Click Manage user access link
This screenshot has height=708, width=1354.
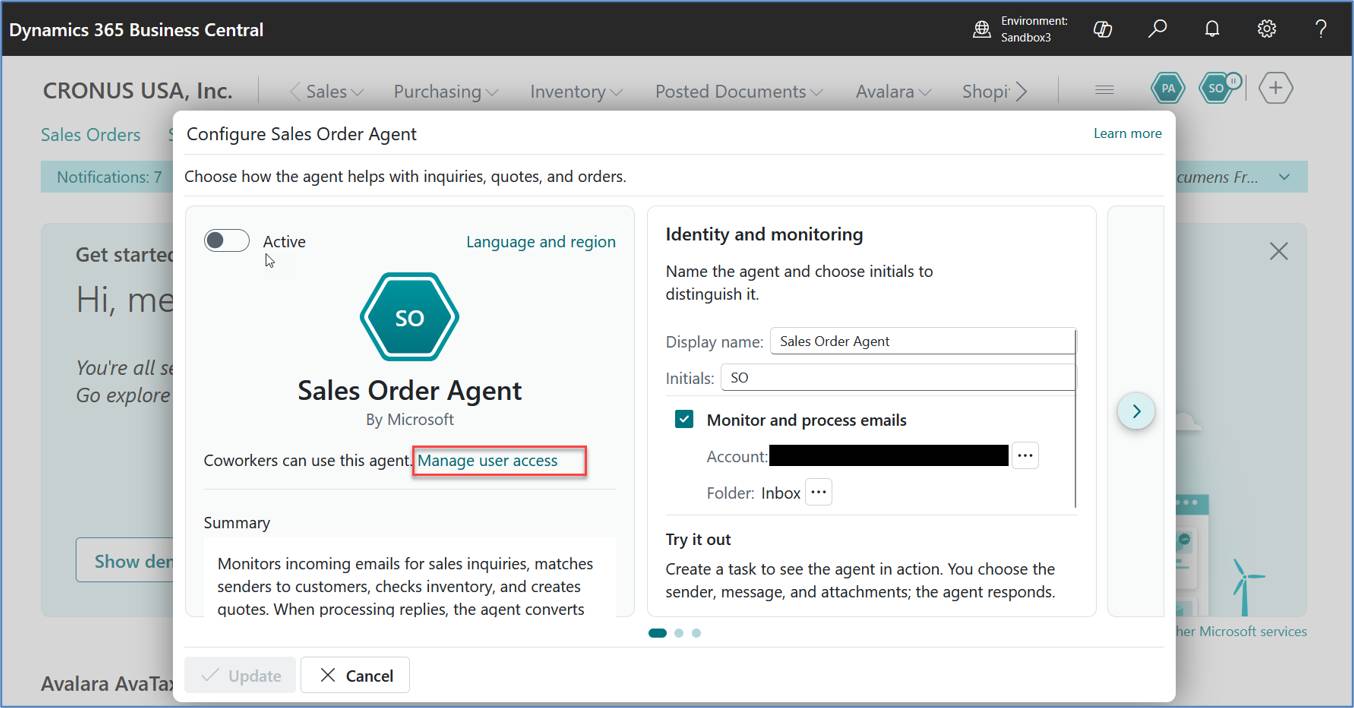(487, 460)
